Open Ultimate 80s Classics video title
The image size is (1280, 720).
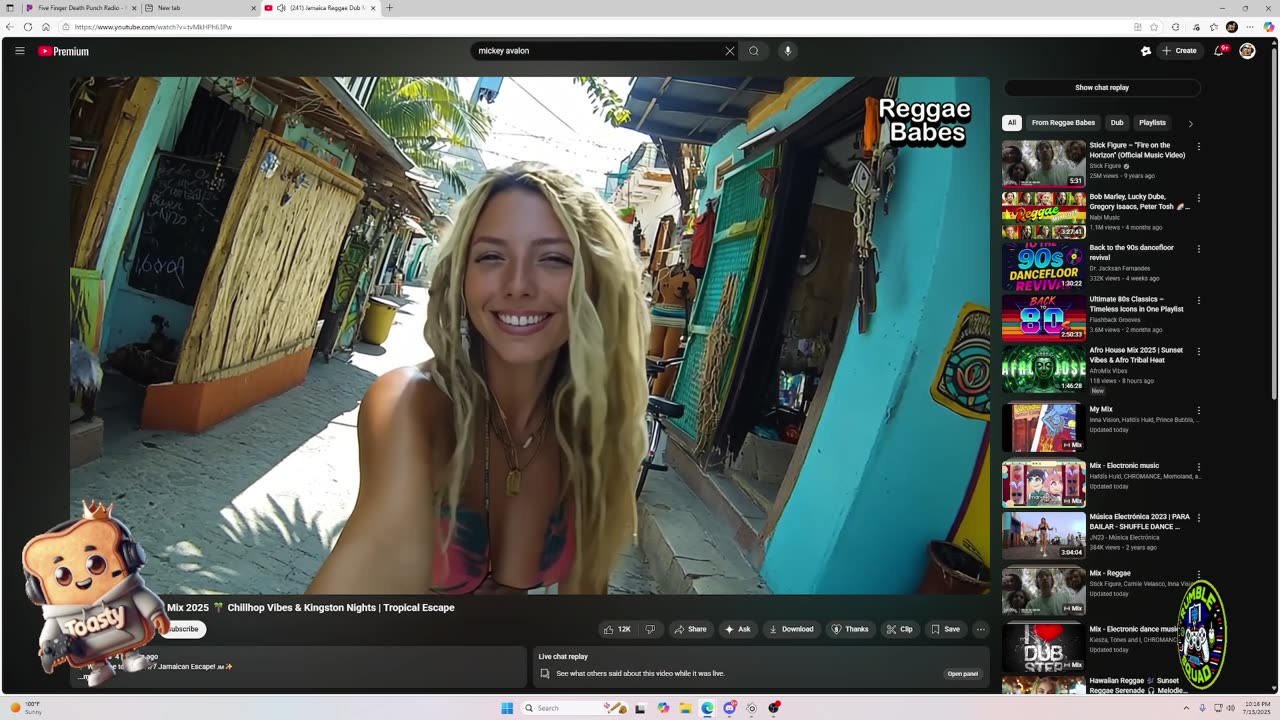[1136, 304]
